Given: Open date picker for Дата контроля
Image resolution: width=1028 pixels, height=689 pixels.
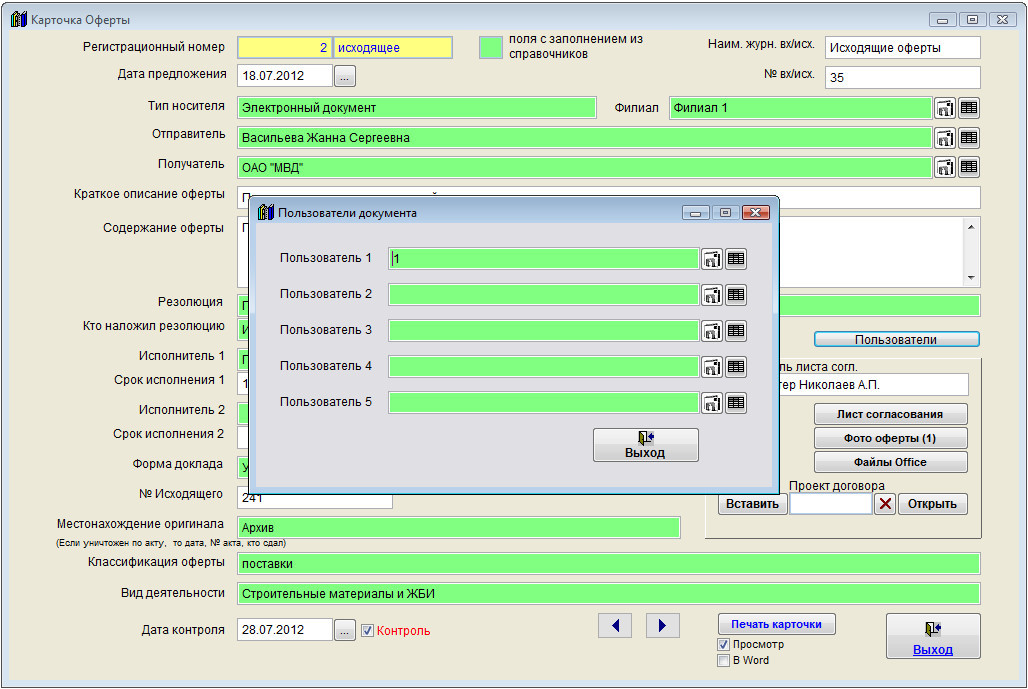Looking at the screenshot, I should point(345,630).
